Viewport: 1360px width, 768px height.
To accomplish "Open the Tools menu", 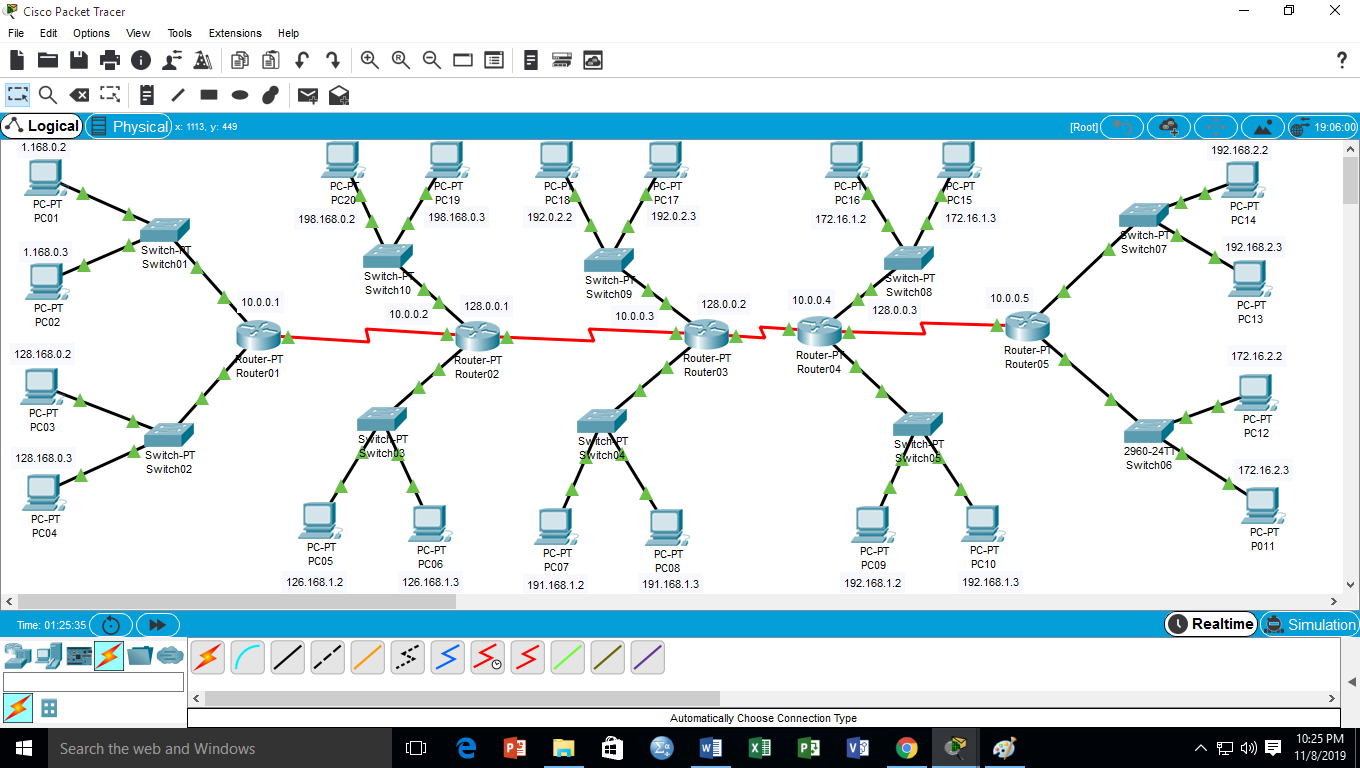I will coord(180,33).
